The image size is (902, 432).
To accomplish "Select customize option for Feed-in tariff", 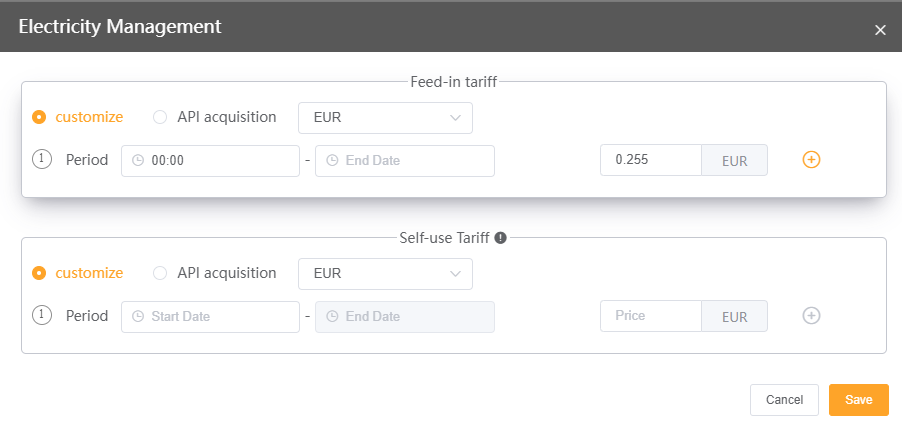I will point(40,117).
